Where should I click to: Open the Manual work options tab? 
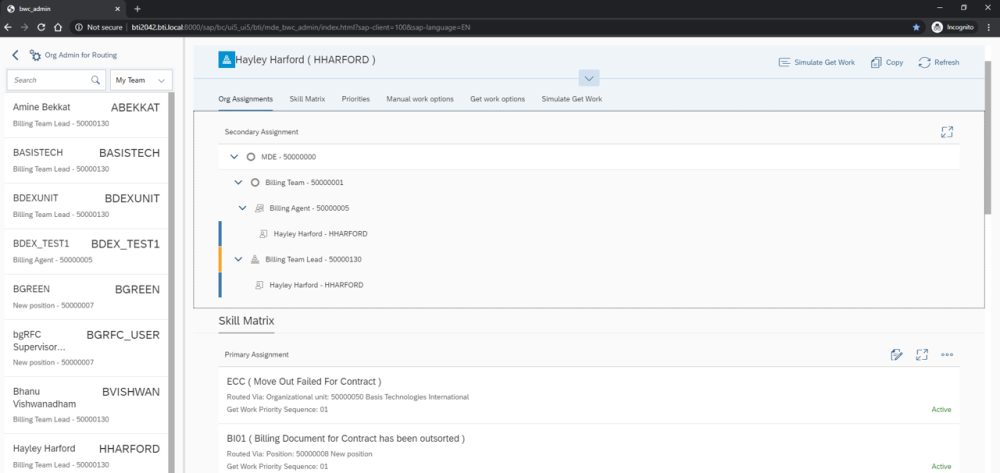(420, 99)
